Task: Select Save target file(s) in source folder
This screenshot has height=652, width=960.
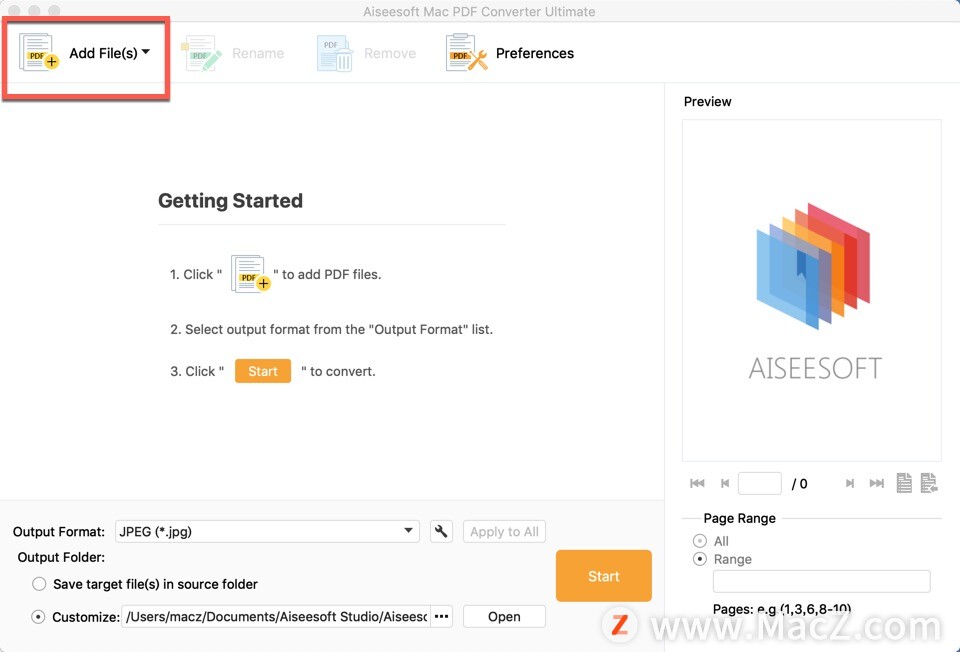Action: click(39, 584)
